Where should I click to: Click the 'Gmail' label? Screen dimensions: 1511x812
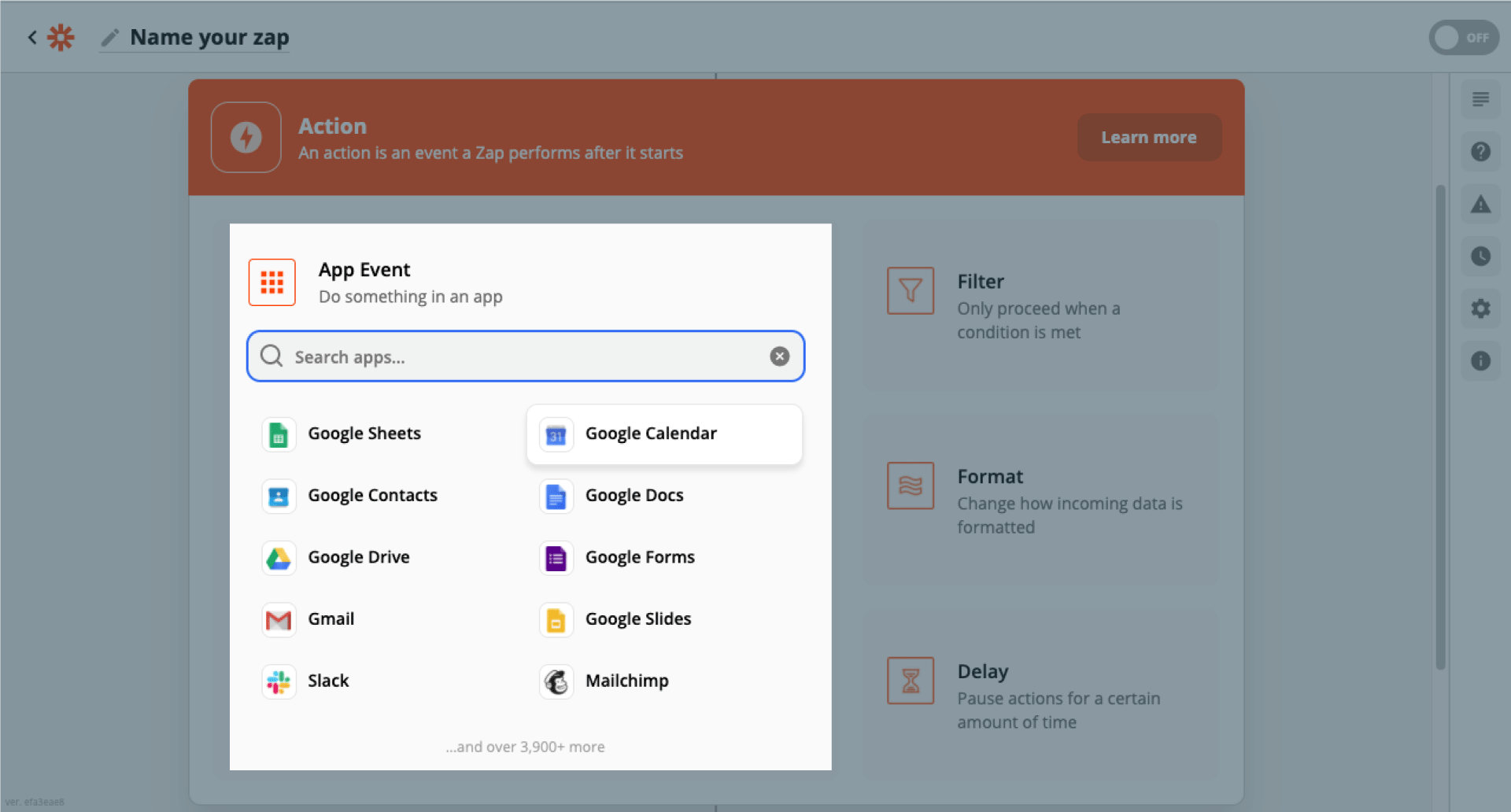(331, 618)
